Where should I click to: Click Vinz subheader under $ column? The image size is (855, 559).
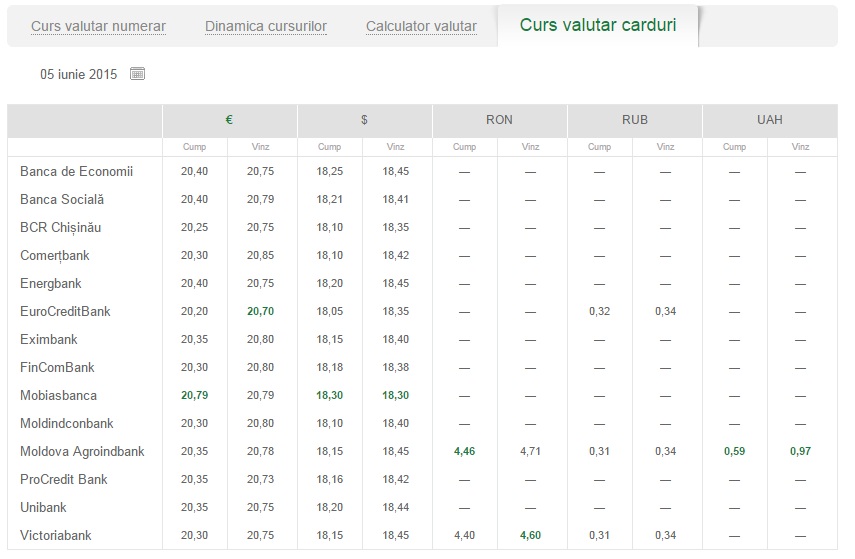point(395,147)
